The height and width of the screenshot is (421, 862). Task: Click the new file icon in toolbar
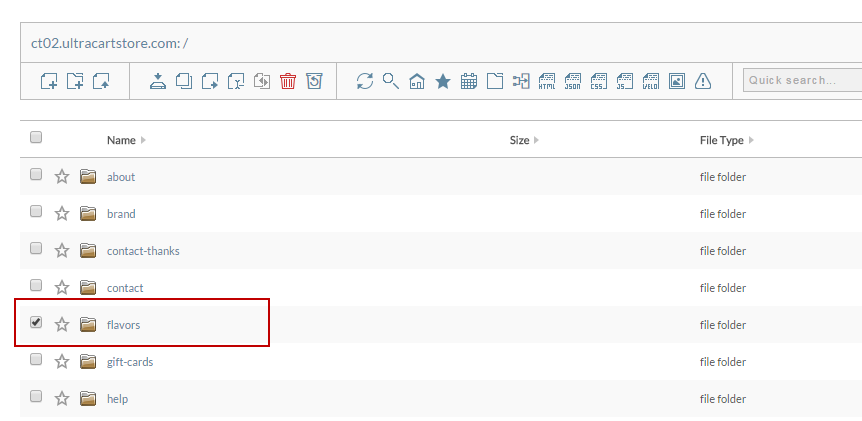(x=49, y=81)
